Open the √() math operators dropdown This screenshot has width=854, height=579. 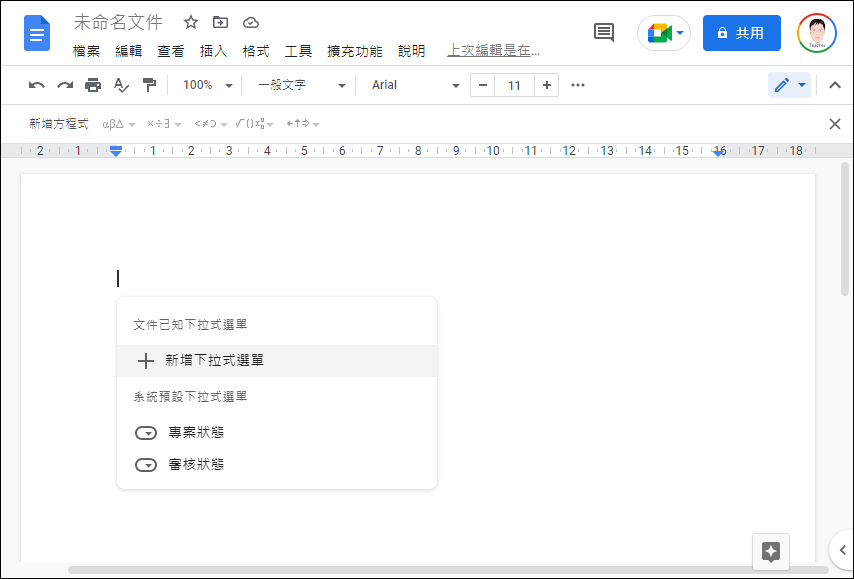tap(254, 124)
